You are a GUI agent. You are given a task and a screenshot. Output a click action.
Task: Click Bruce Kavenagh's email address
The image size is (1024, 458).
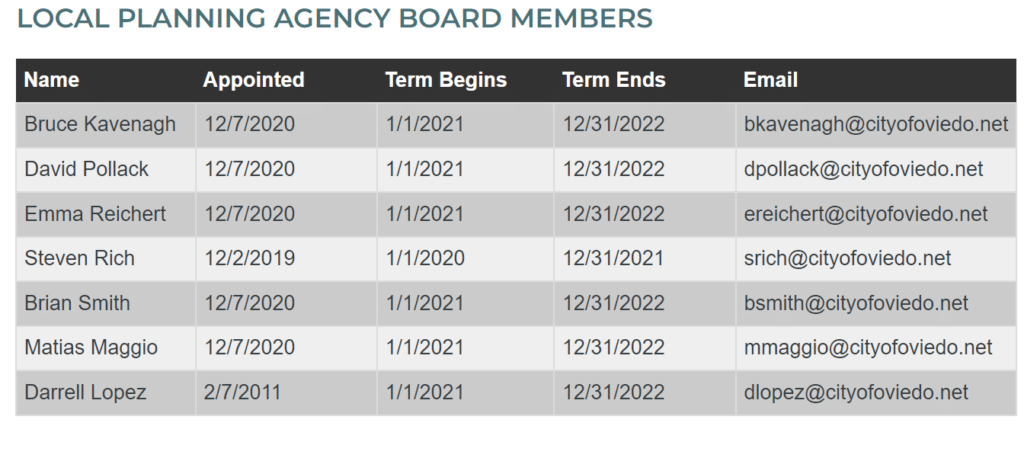tap(876, 125)
